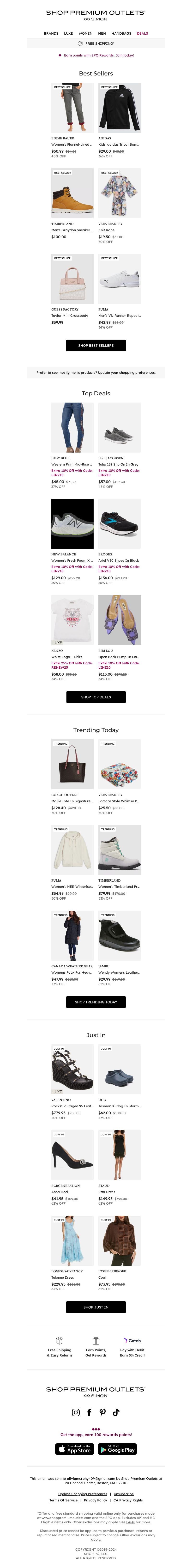
Task: Open the TikTok icon in the footer
Action: point(116,1412)
